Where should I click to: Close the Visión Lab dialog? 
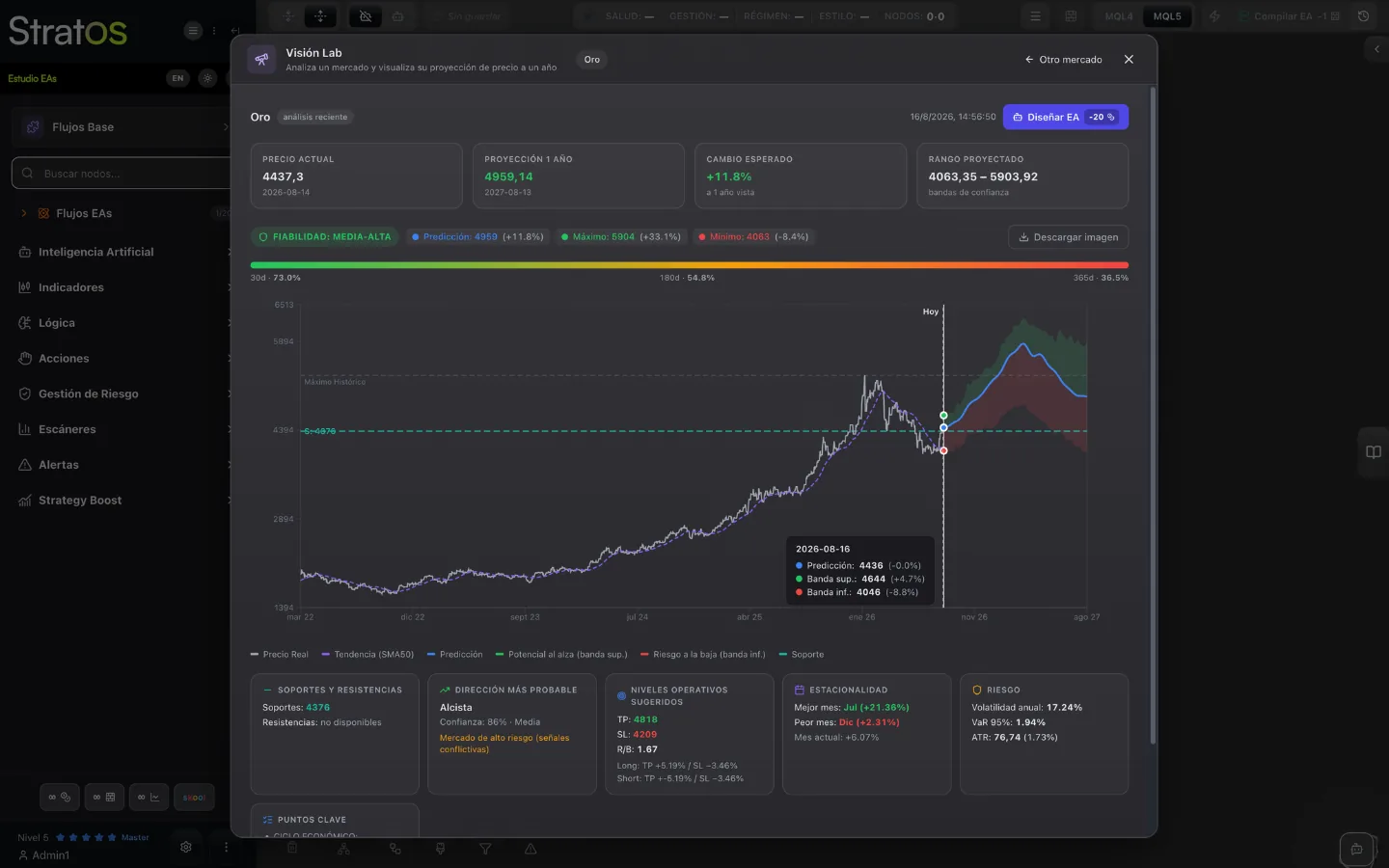(1129, 60)
